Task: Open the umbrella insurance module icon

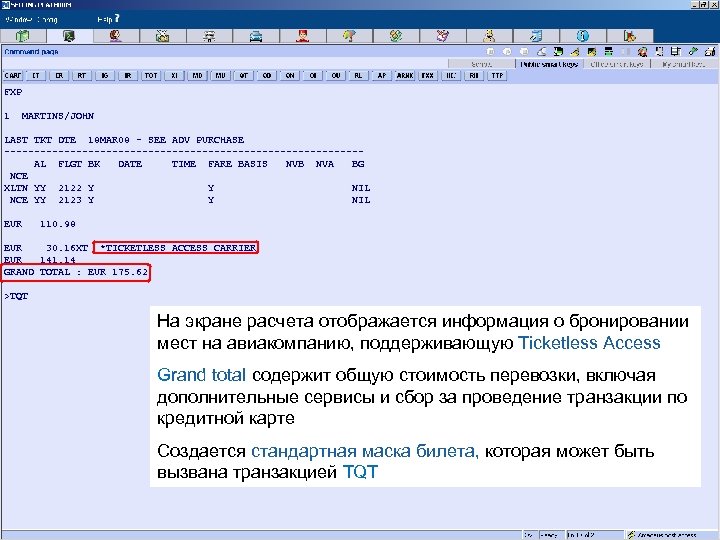Action: [349, 36]
